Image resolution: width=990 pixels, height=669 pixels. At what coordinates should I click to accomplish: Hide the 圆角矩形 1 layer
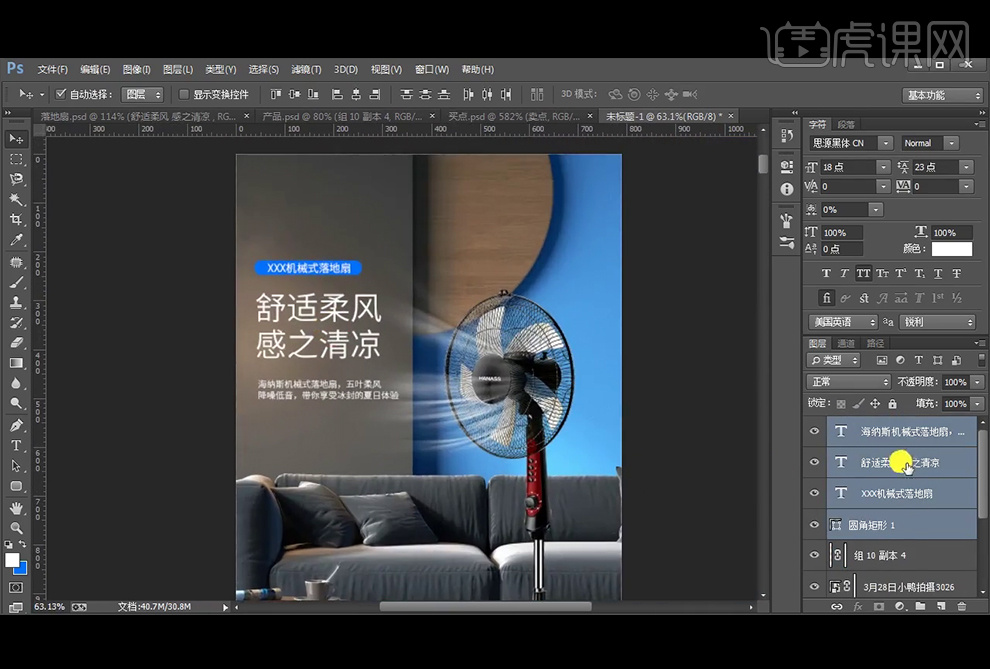tap(814, 524)
